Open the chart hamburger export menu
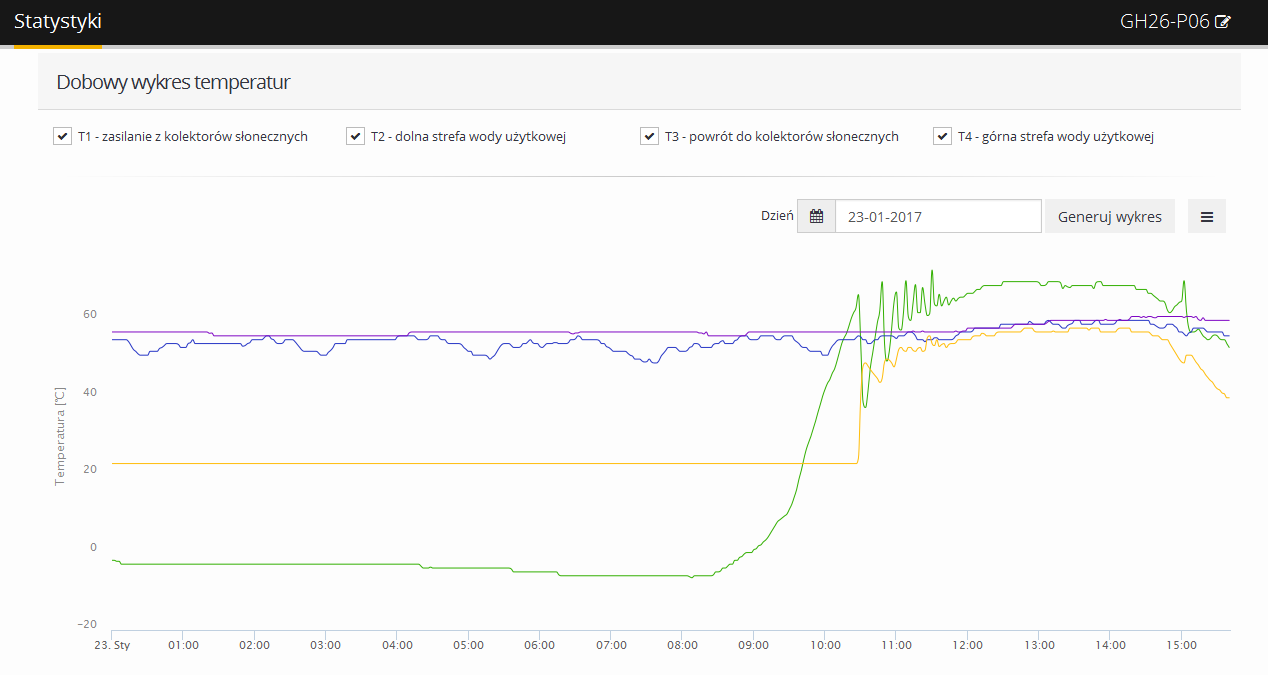 pyautogui.click(x=1206, y=216)
